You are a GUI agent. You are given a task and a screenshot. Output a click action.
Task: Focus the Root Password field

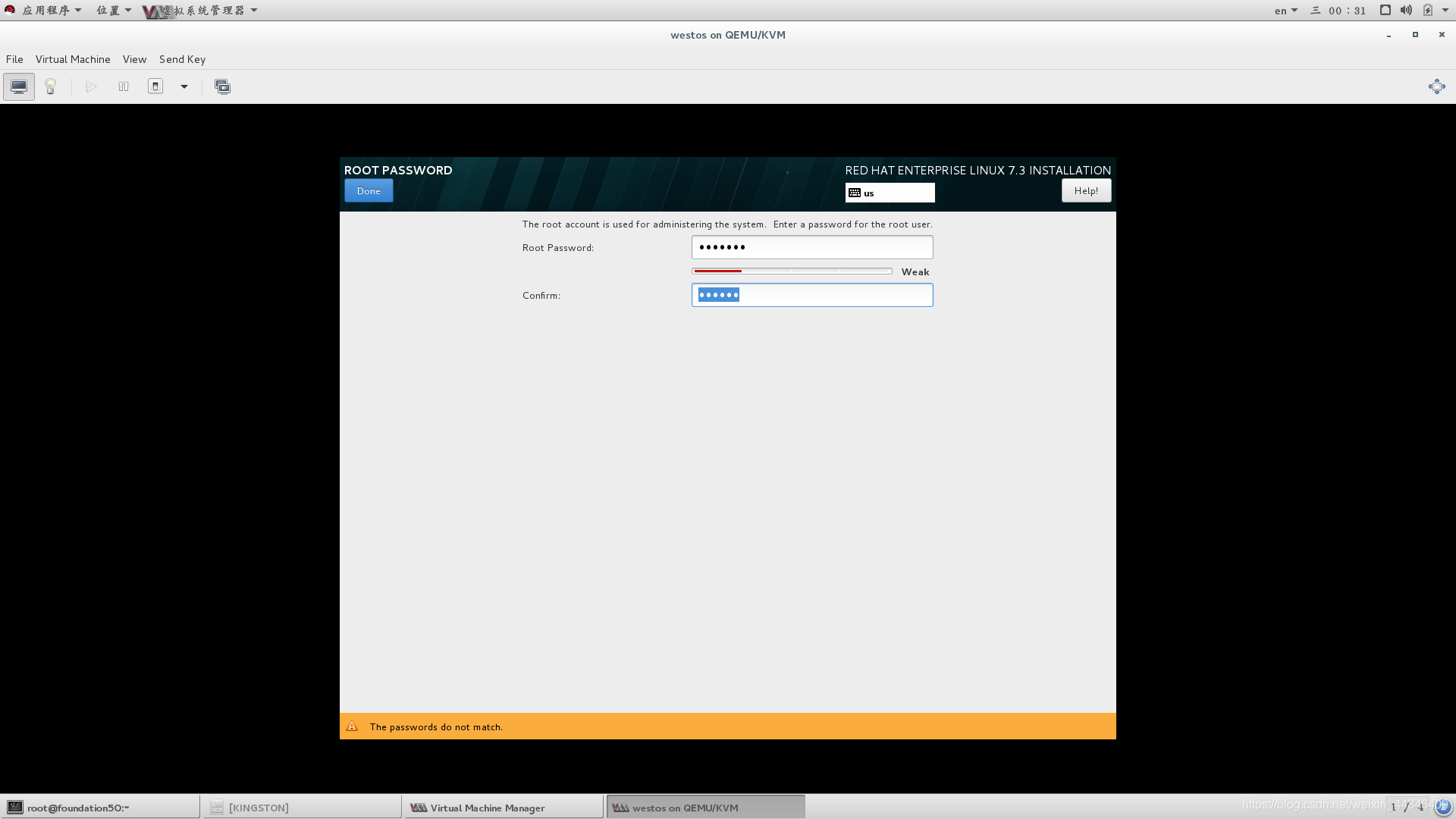[812, 247]
